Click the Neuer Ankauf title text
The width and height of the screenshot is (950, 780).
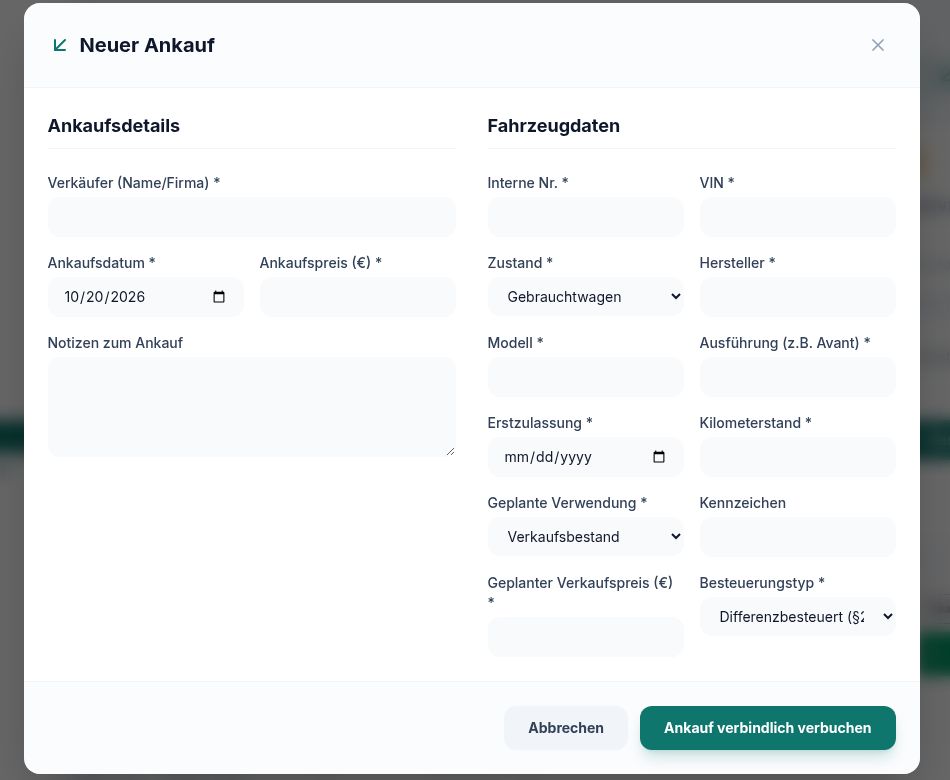147,45
